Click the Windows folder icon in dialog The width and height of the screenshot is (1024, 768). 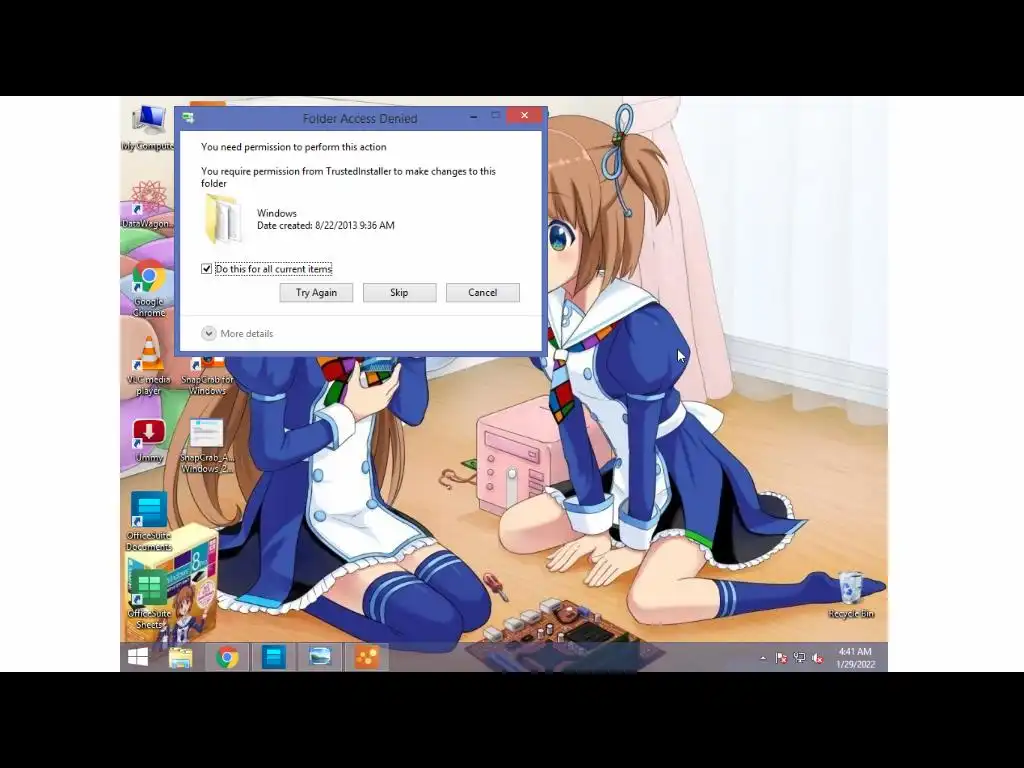point(223,219)
